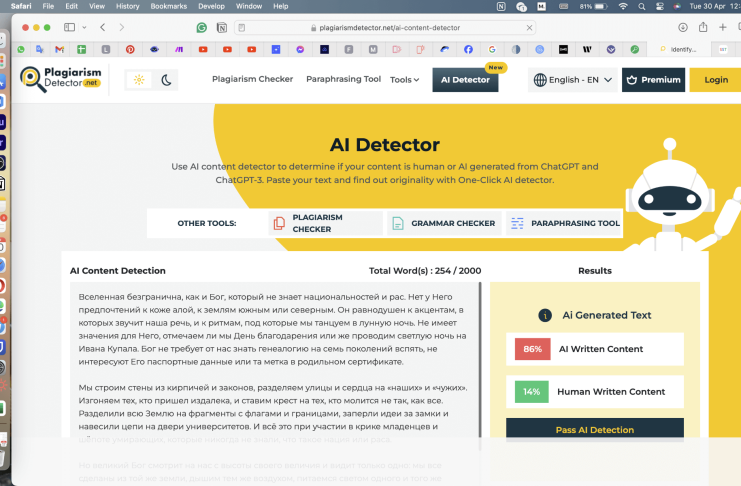
Task: Expand the Tools dropdown in site navigation
Action: pos(405,80)
